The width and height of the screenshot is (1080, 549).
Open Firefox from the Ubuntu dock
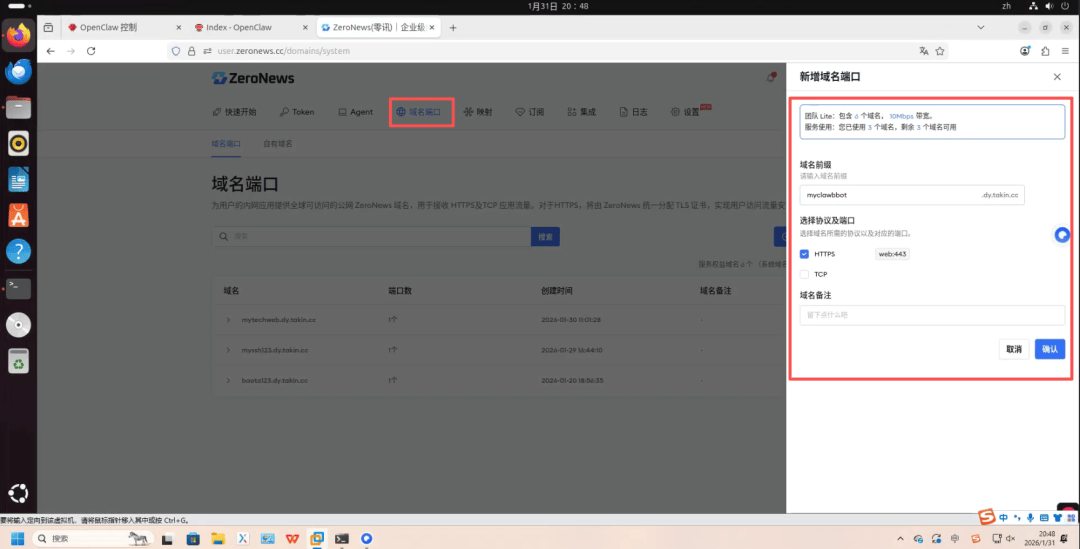point(19,34)
